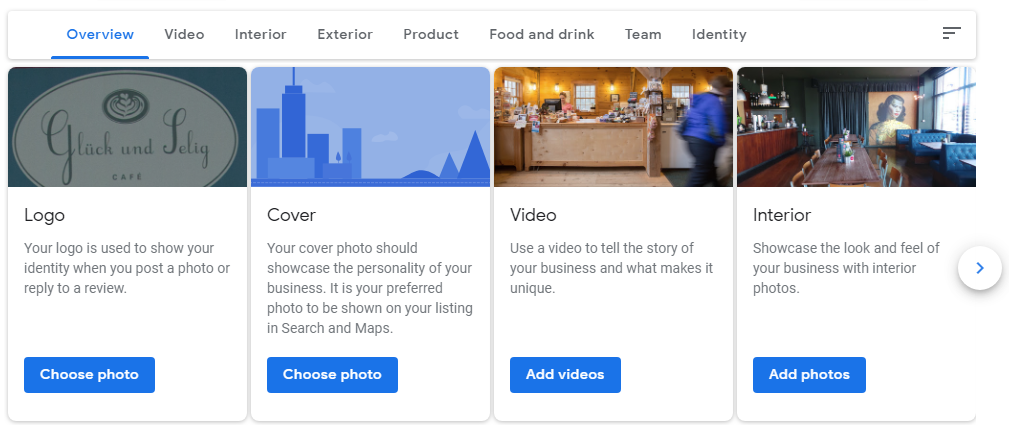Click the Add videos button

[565, 374]
